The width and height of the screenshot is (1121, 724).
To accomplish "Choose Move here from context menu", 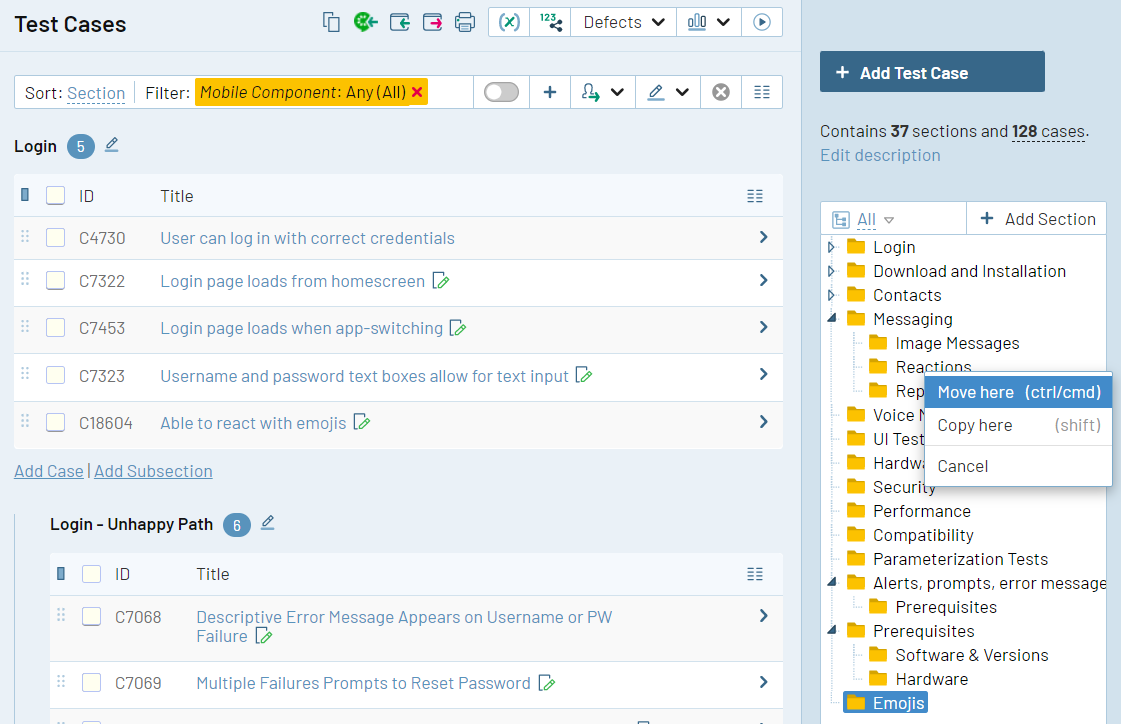I will click(1018, 392).
